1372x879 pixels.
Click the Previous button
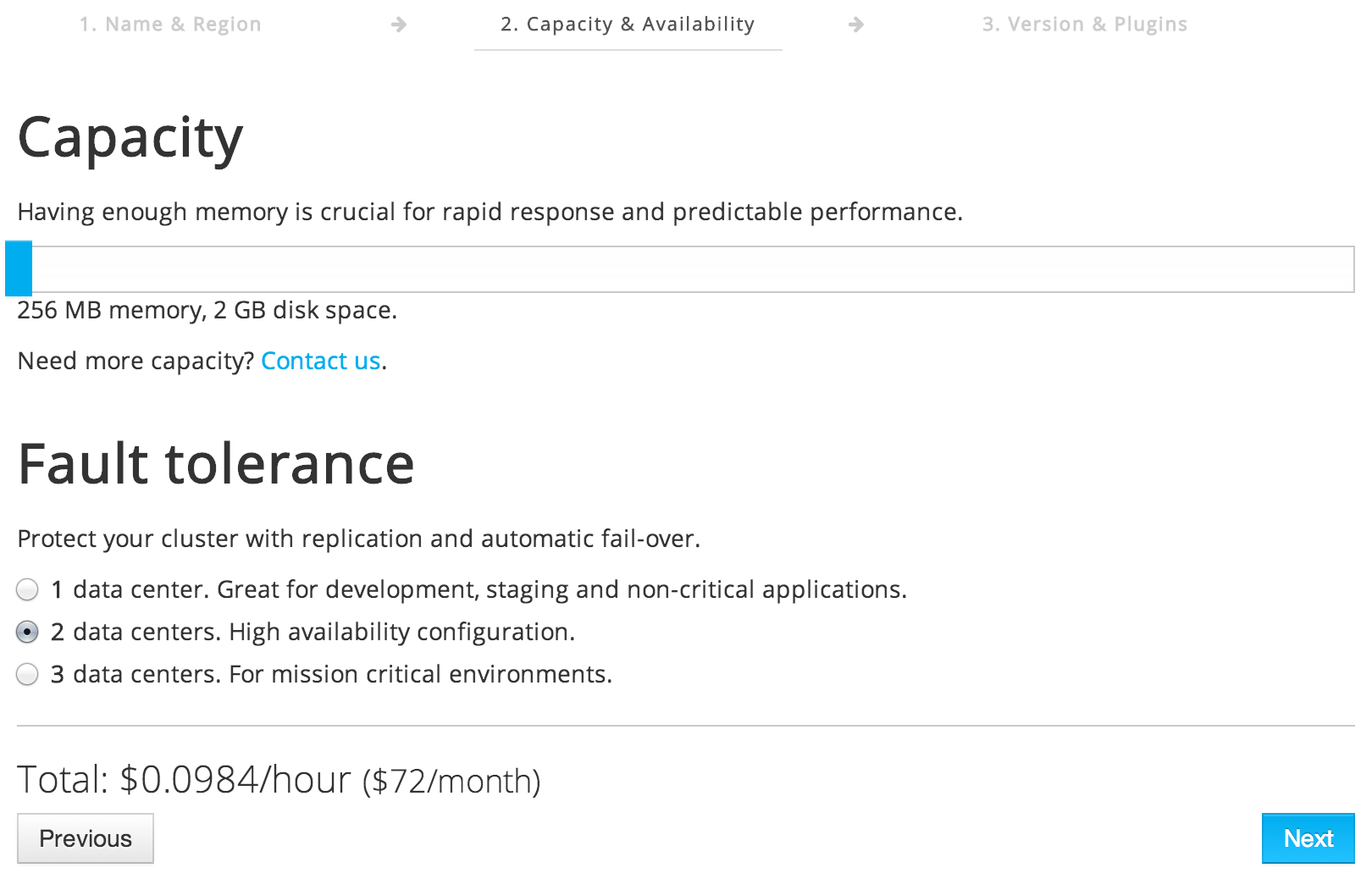[85, 838]
